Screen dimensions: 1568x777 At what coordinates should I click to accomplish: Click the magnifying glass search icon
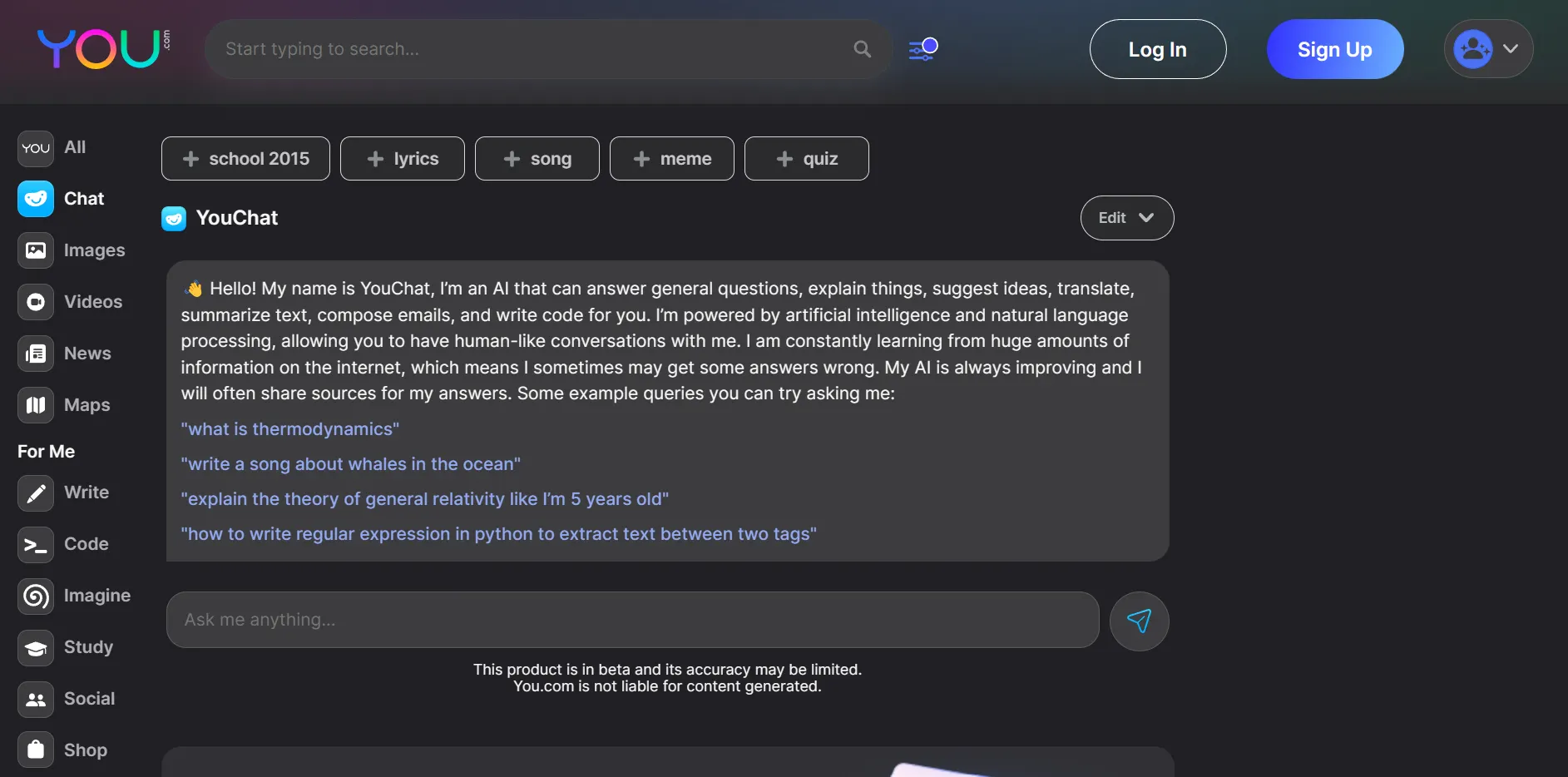coord(863,49)
